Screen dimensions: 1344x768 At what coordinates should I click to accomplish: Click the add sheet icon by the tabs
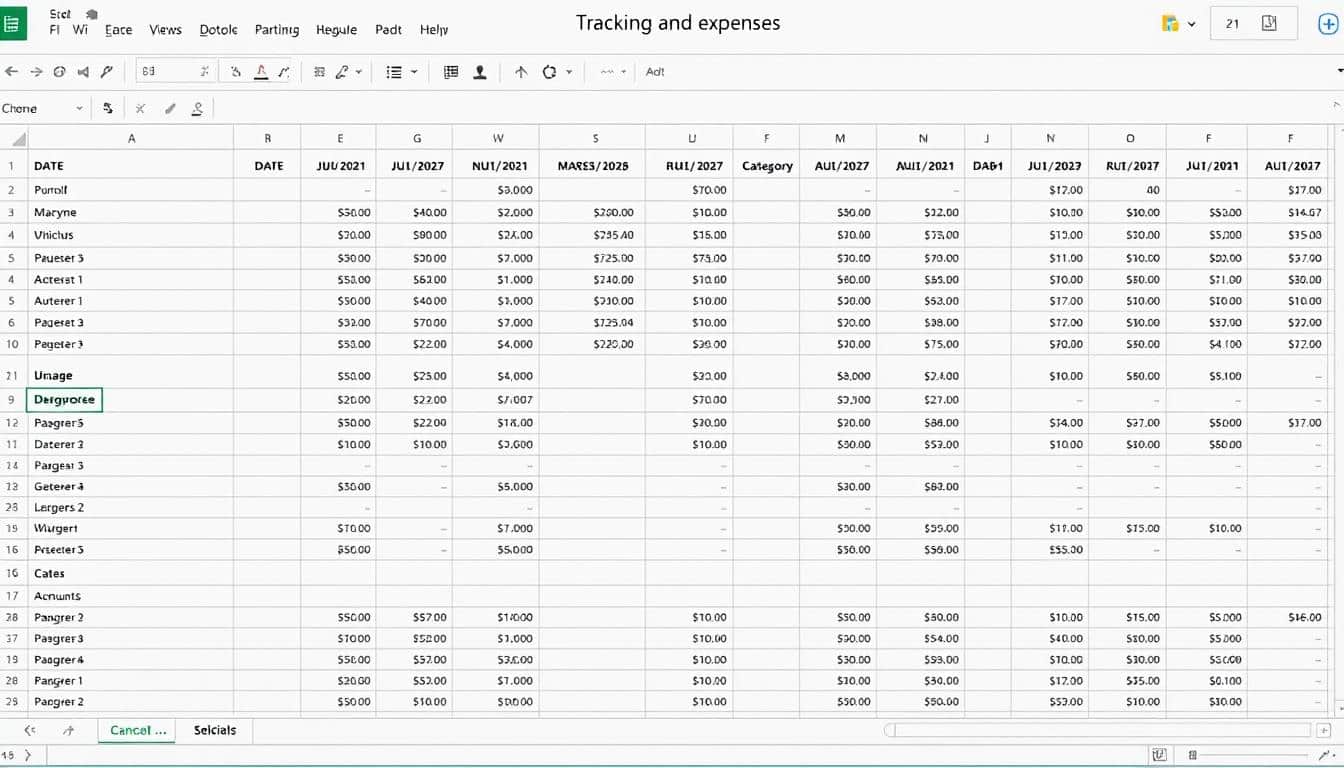68,730
